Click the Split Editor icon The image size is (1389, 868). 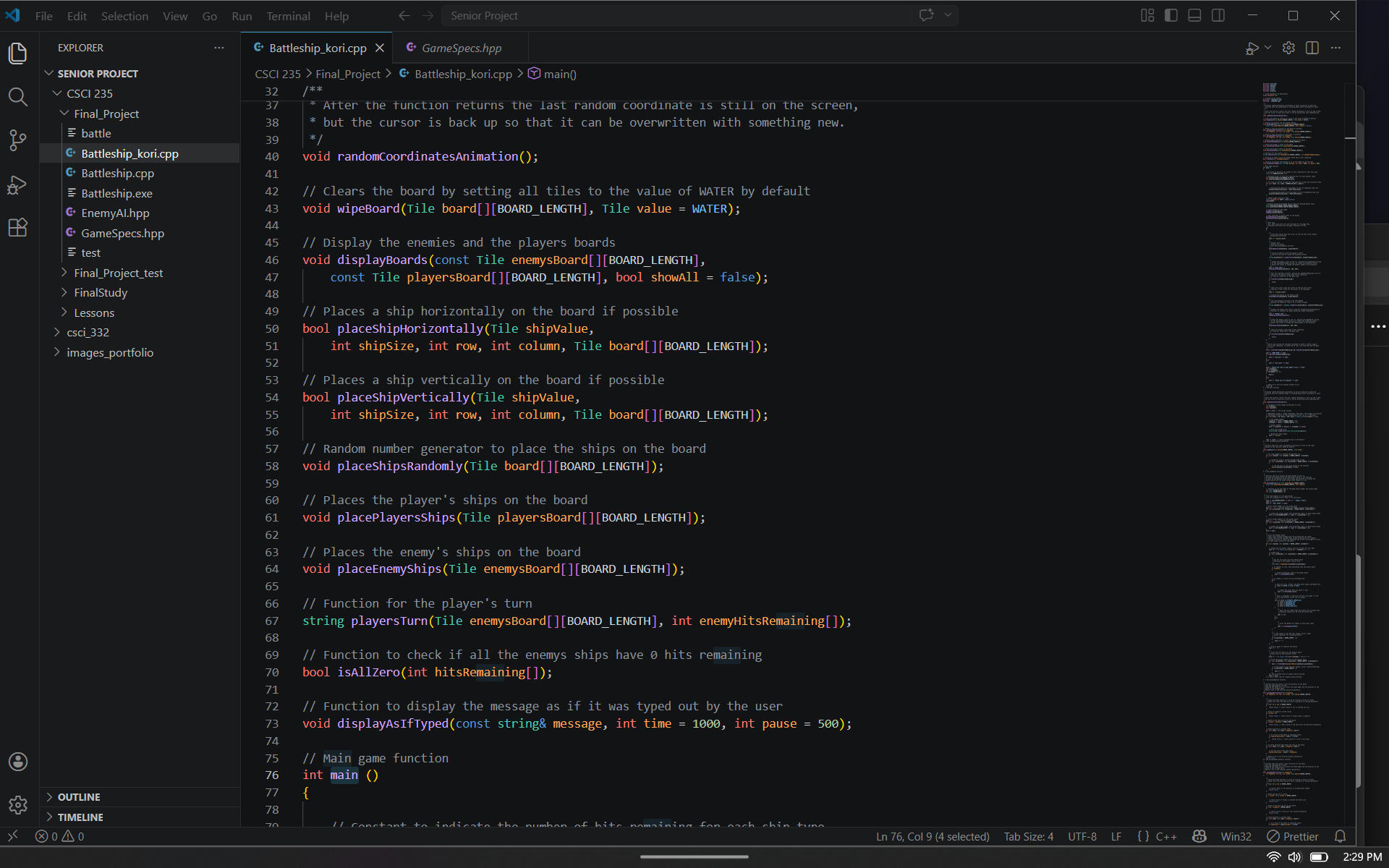point(1313,48)
